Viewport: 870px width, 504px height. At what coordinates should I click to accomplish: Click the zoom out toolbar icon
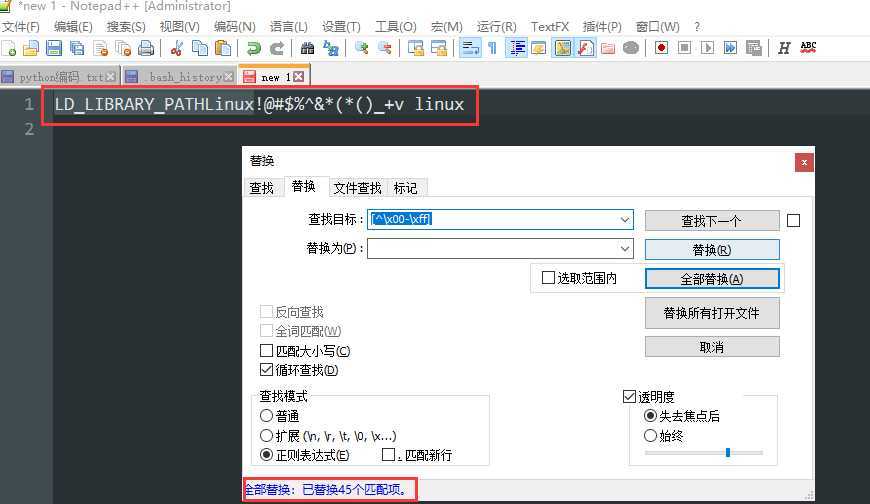tap(385, 48)
